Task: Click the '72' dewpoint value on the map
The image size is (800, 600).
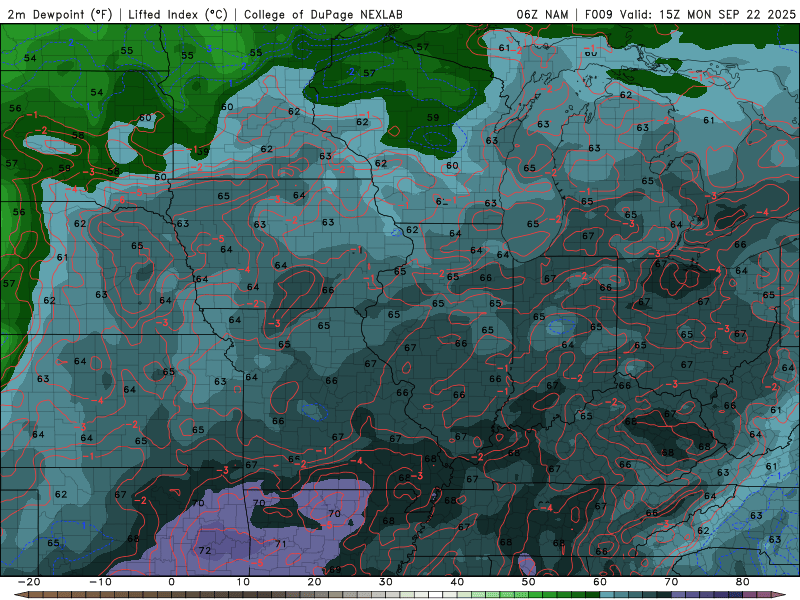Action: tap(205, 551)
